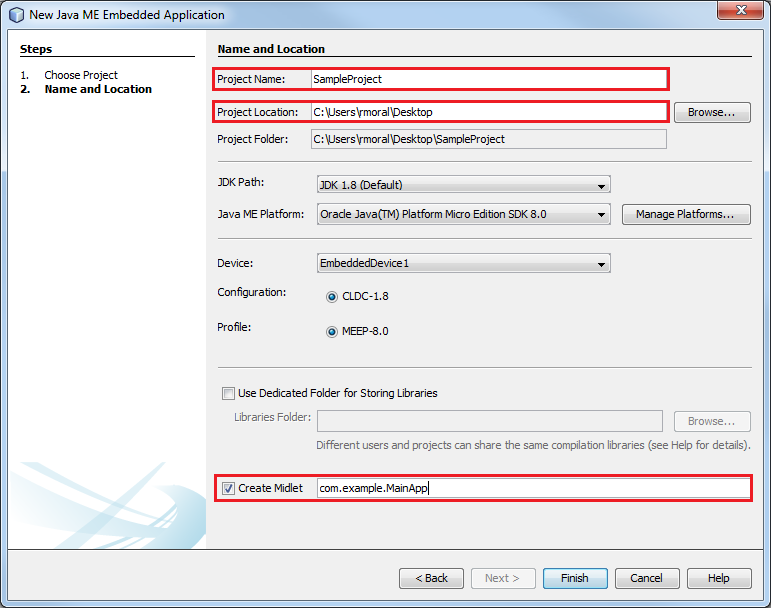Enable Use Dedicated Folder for Storing Libraries
The width and height of the screenshot is (771, 608).
tap(228, 393)
